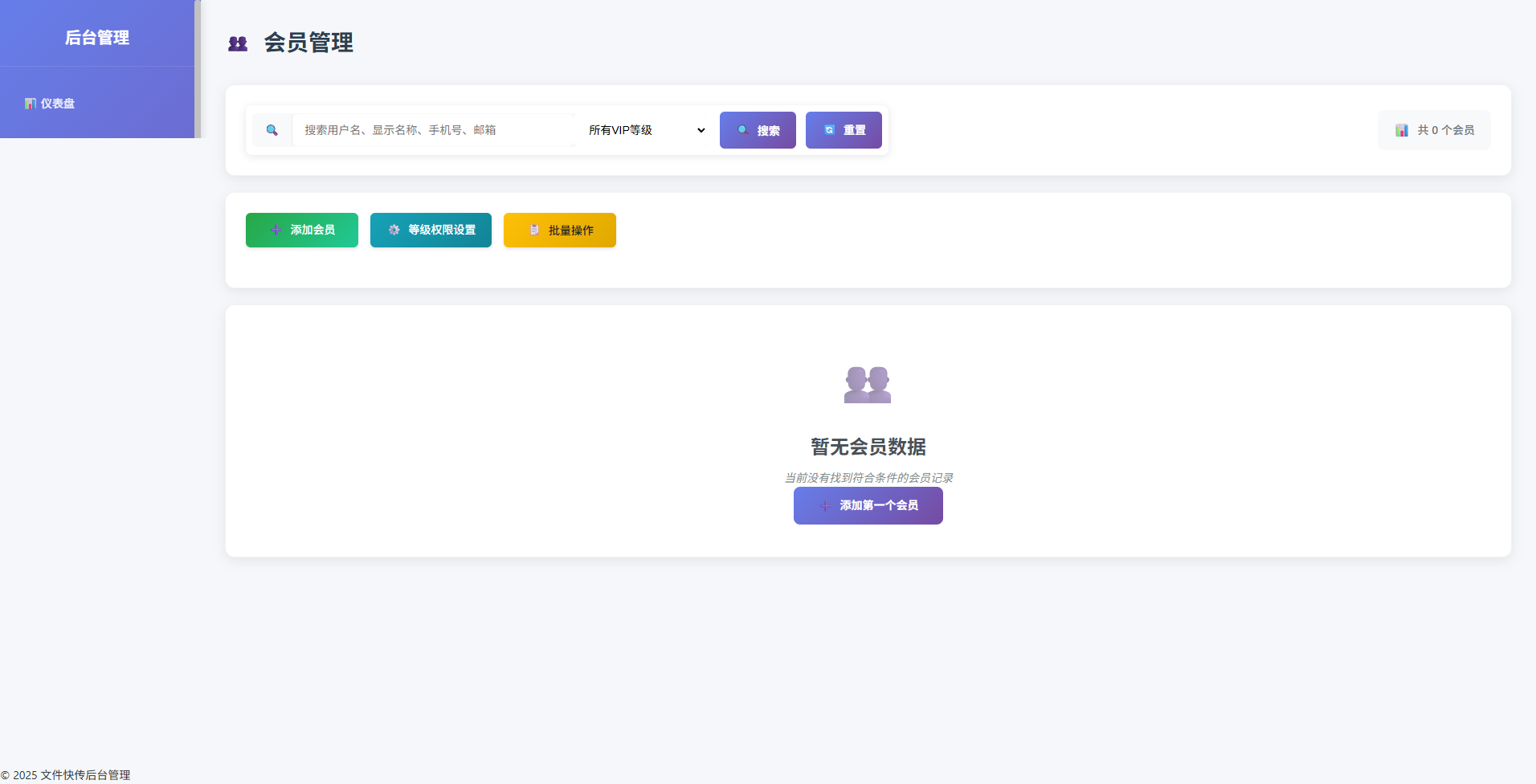Screen dimensions: 1536x784
Task: Click the dashboard chart icon in sidebar
Action: pyautogui.click(x=31, y=104)
